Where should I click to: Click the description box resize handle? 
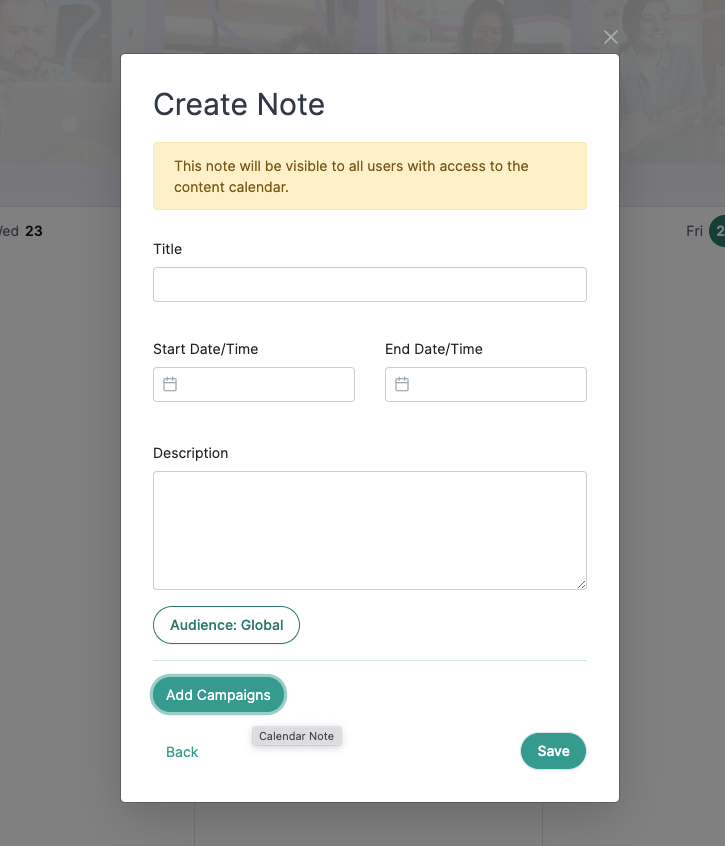(581, 584)
